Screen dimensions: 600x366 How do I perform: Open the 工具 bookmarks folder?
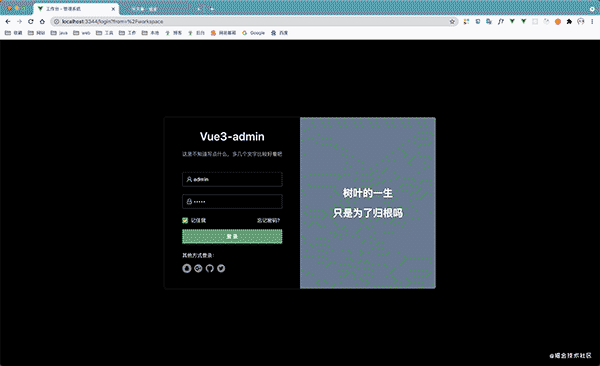click(x=104, y=33)
